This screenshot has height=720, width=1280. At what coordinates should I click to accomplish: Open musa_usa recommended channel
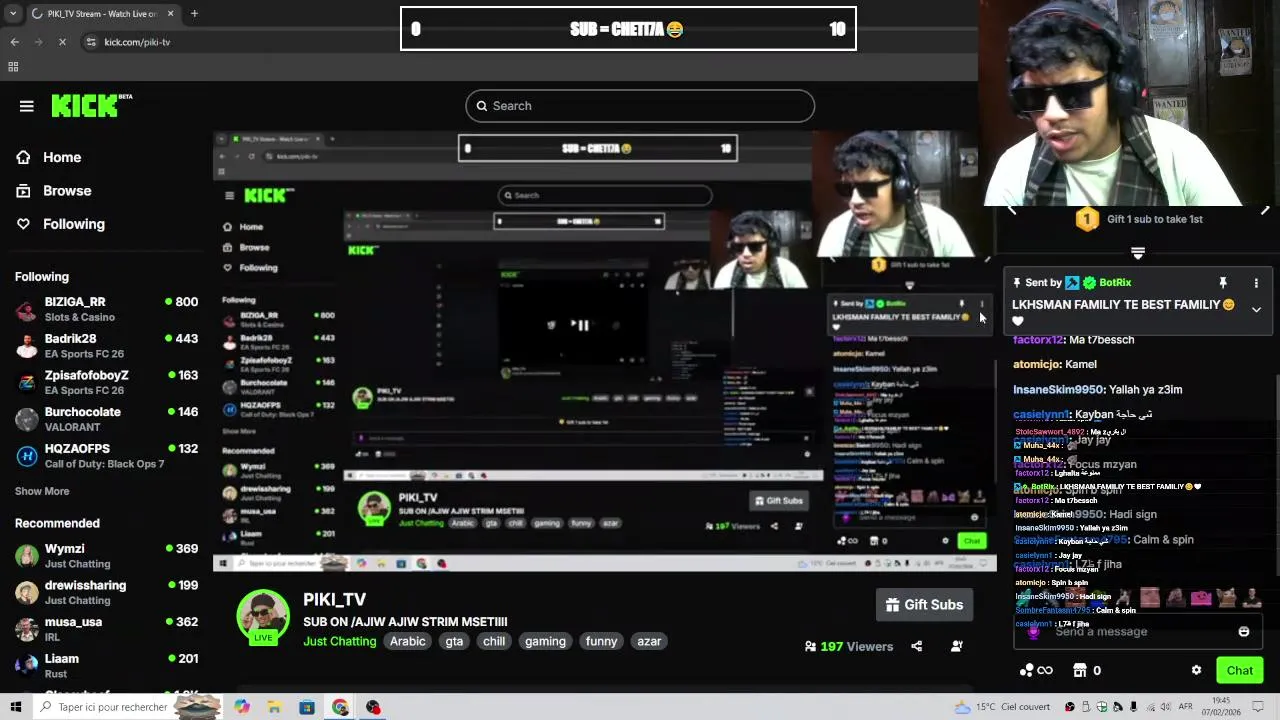106,629
